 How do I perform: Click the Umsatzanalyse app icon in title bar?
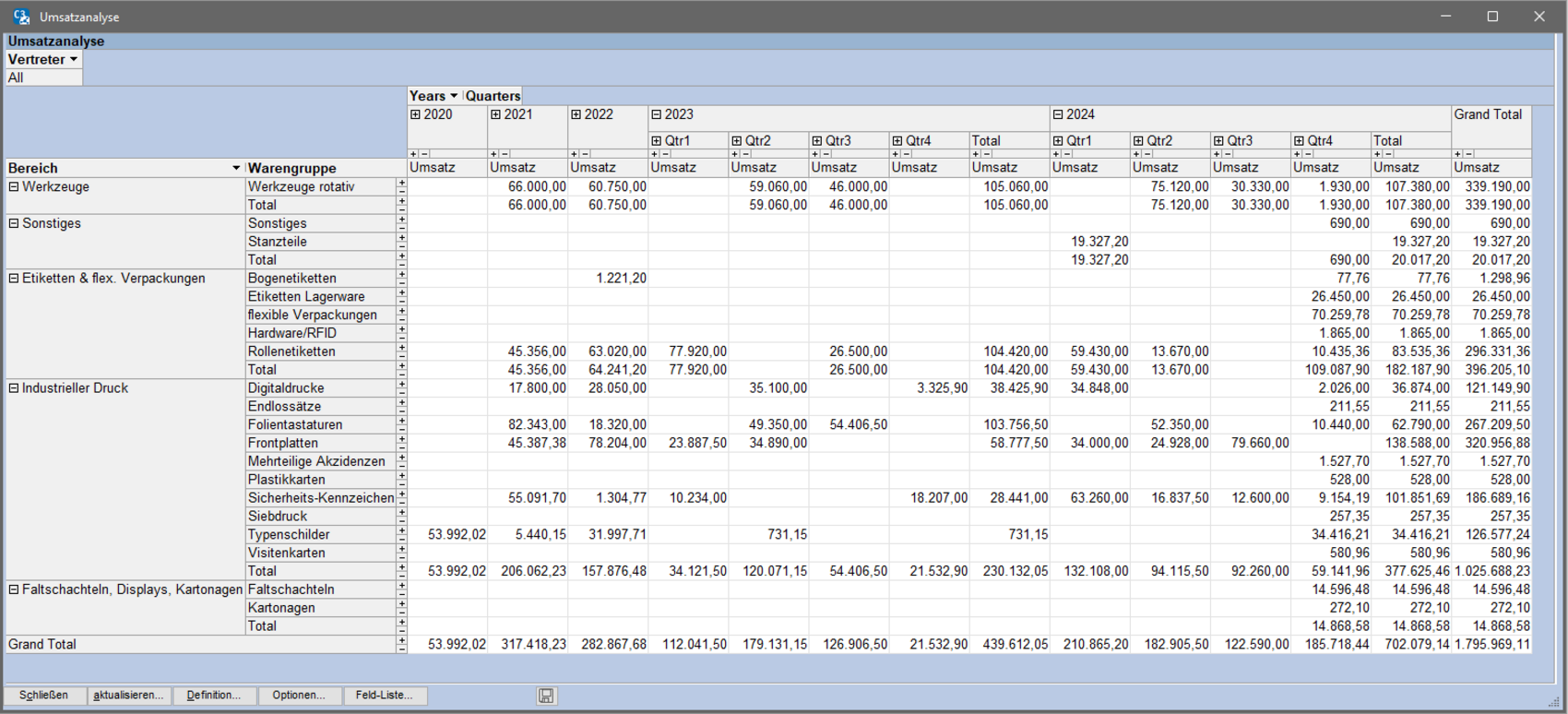click(x=21, y=17)
